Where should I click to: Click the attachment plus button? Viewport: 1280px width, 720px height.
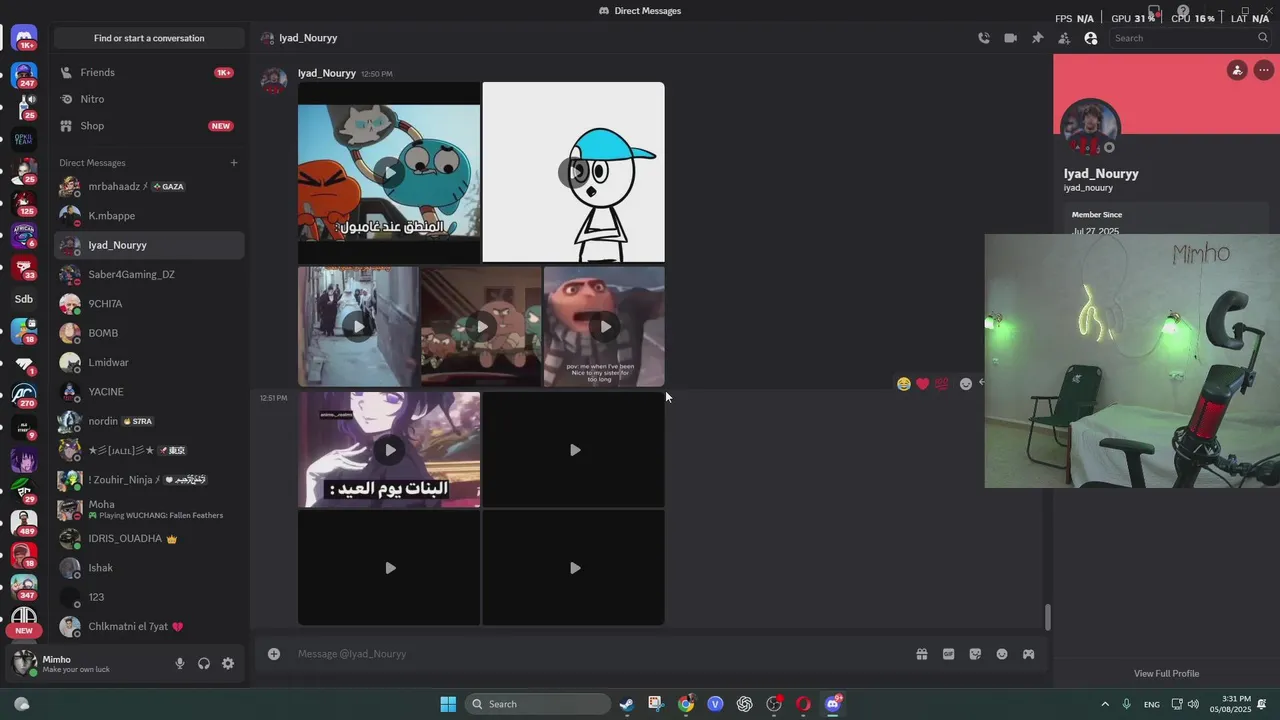[274, 654]
